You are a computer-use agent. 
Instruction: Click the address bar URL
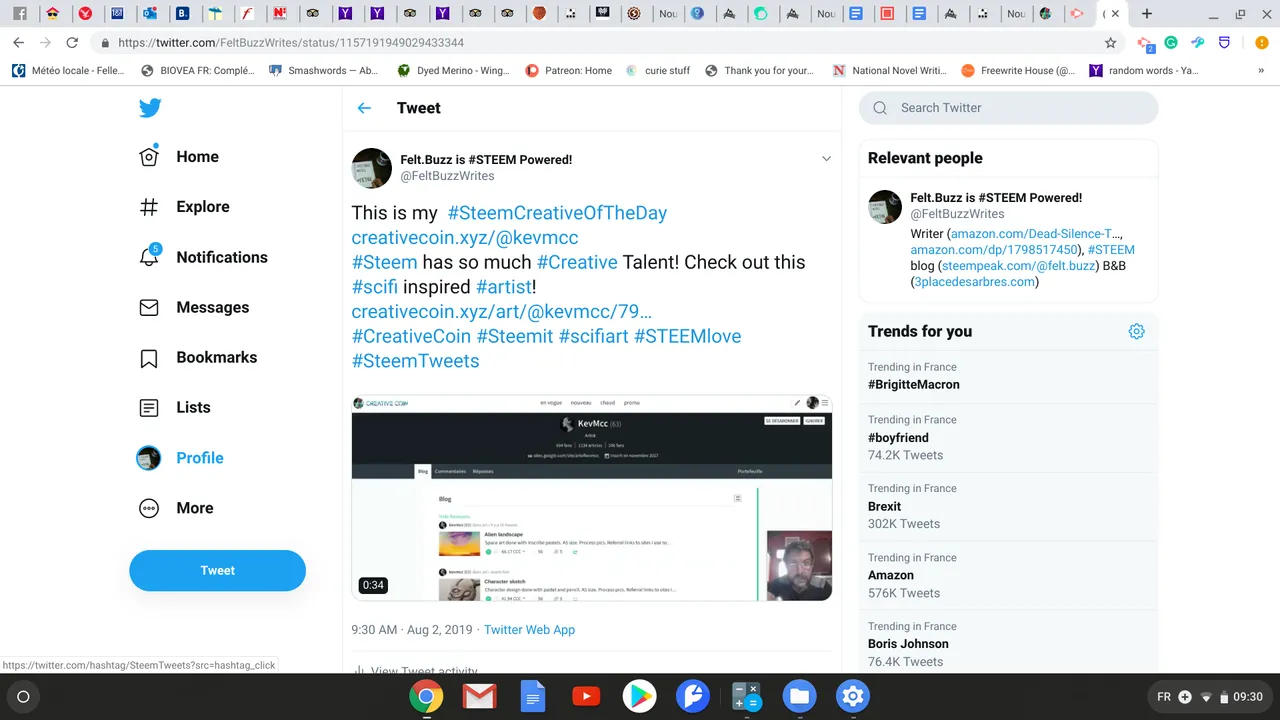(291, 43)
